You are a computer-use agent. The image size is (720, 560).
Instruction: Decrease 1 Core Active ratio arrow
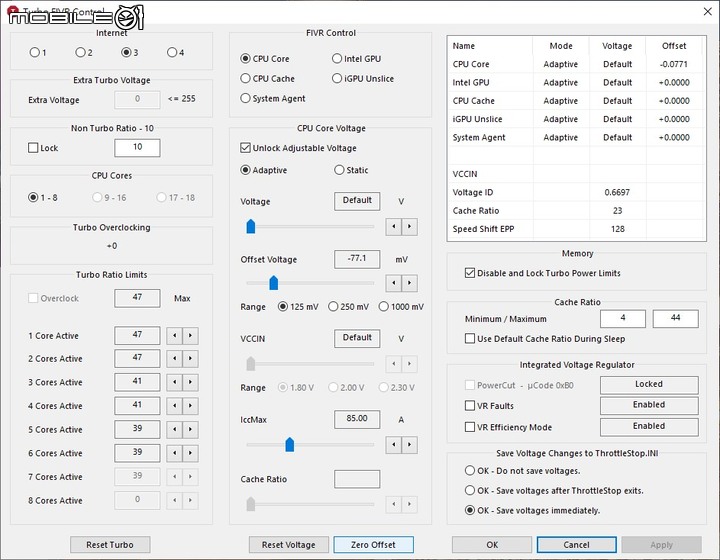174,336
